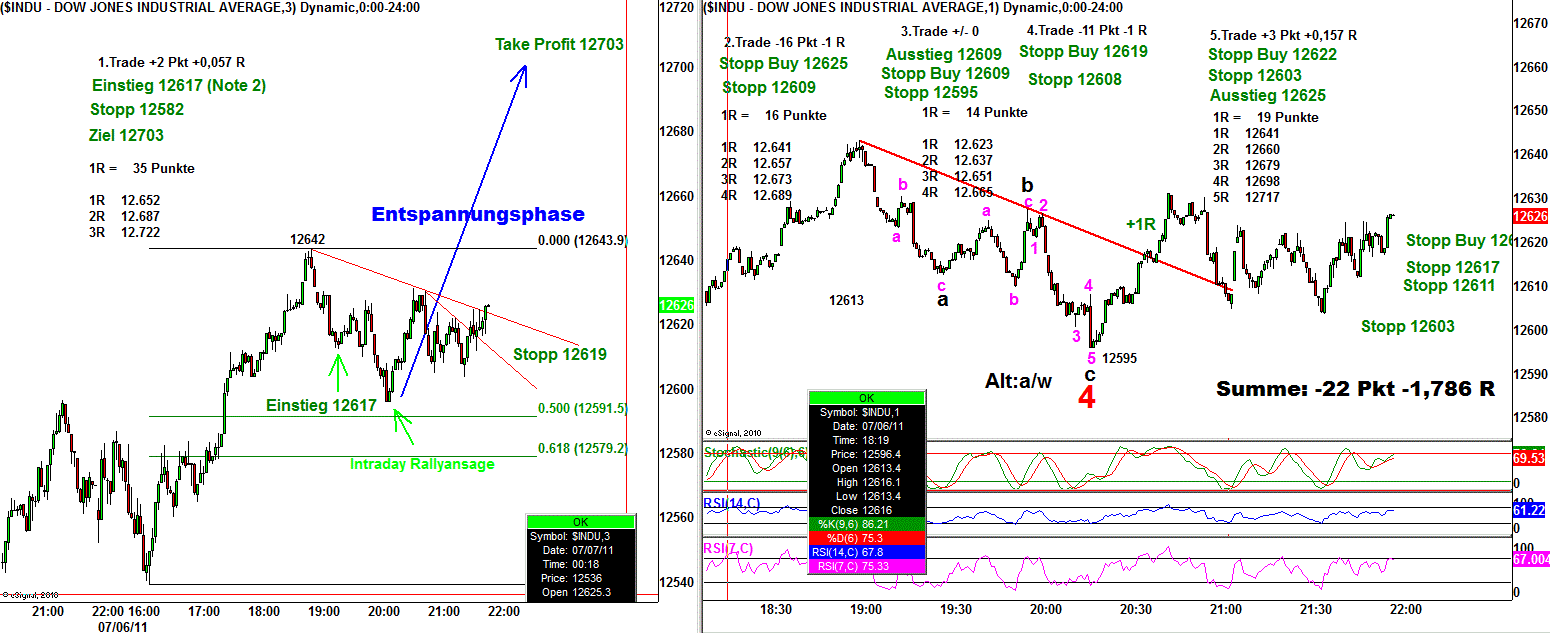The width and height of the screenshot is (1550, 633).
Task: Click the magenta 67.004 RSI value tag
Action: 1531,559
